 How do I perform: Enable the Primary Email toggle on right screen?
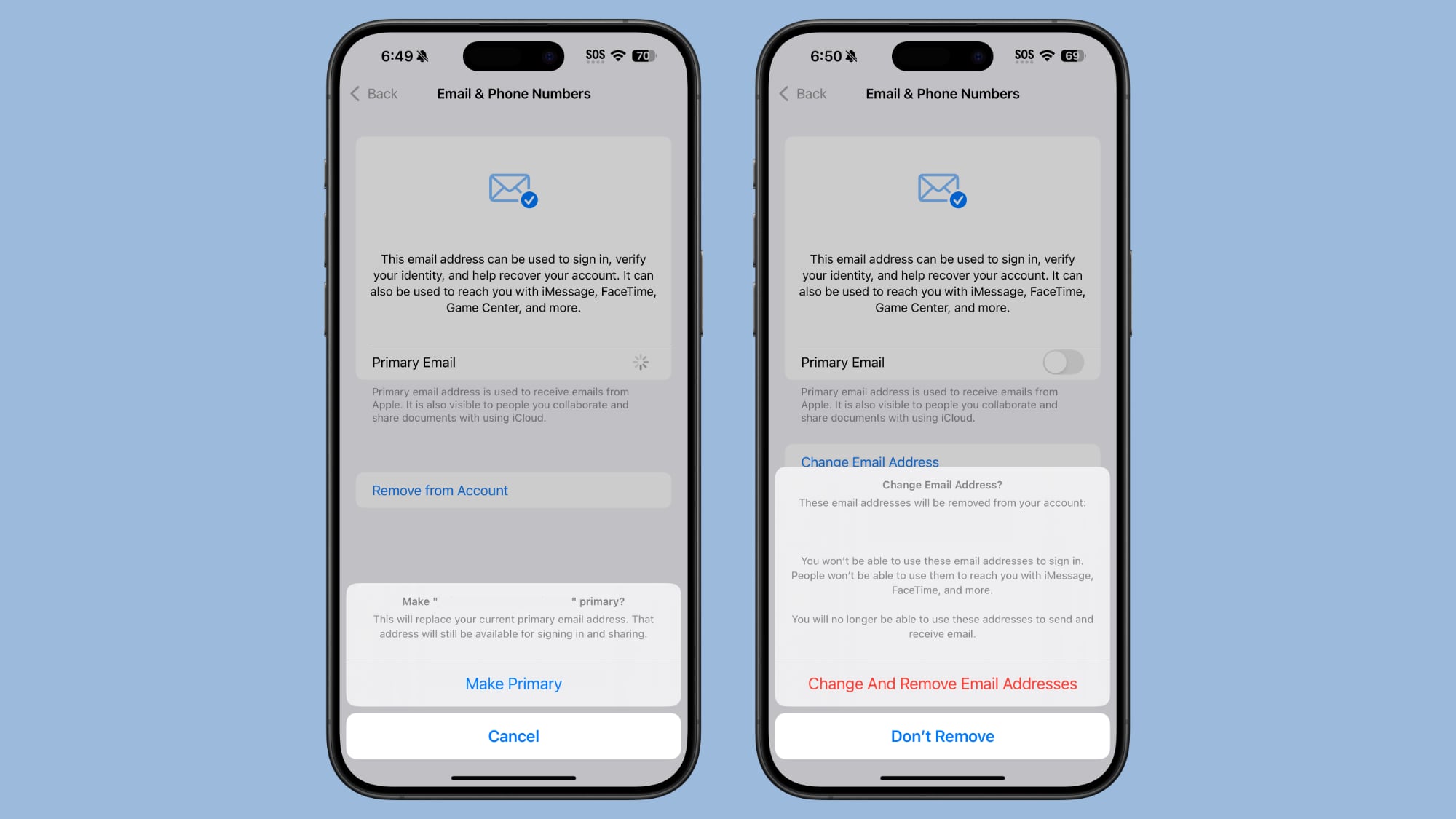(x=1064, y=361)
